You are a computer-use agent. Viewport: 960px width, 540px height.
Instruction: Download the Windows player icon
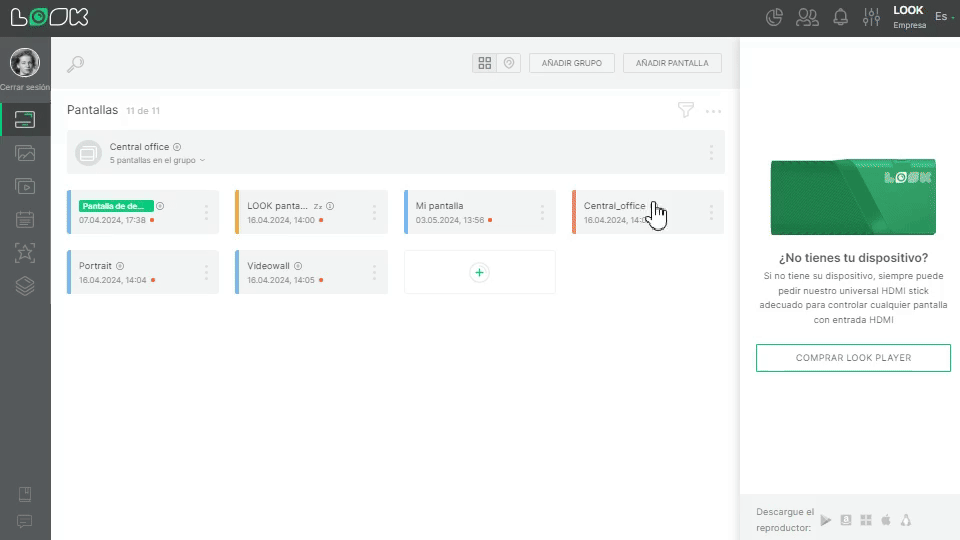point(866,520)
